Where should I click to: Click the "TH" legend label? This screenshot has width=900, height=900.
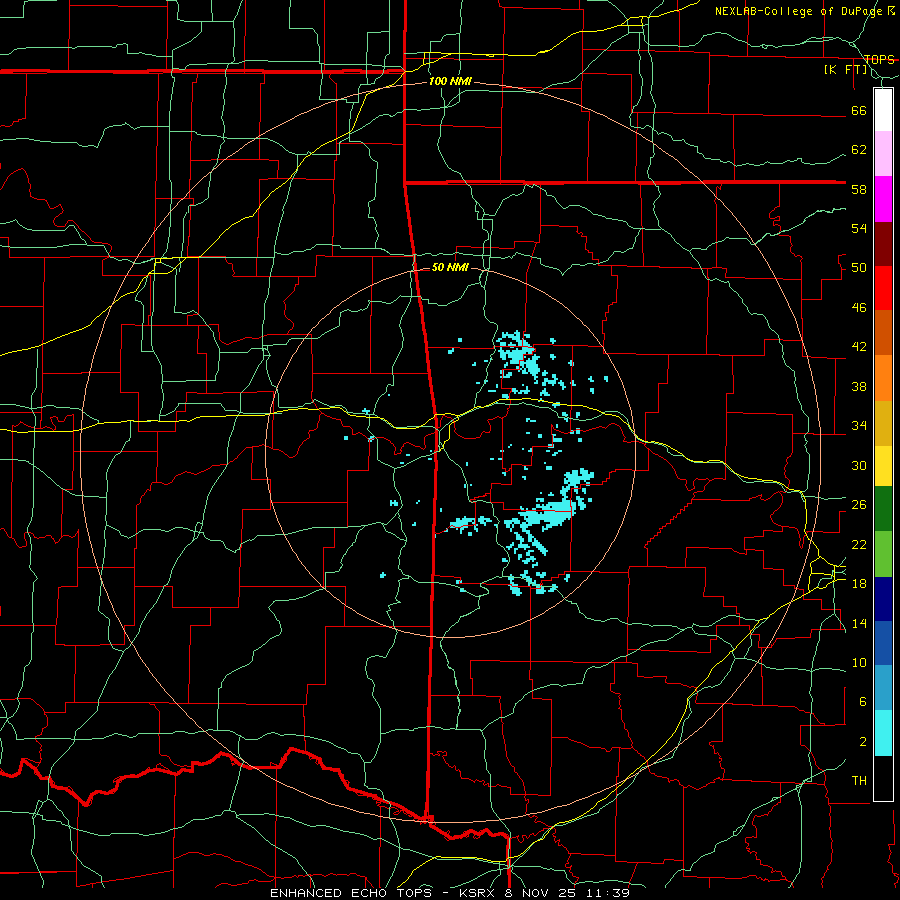tap(859, 781)
